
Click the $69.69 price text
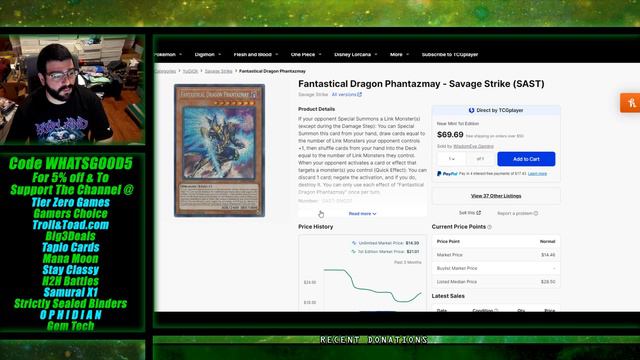450,134
